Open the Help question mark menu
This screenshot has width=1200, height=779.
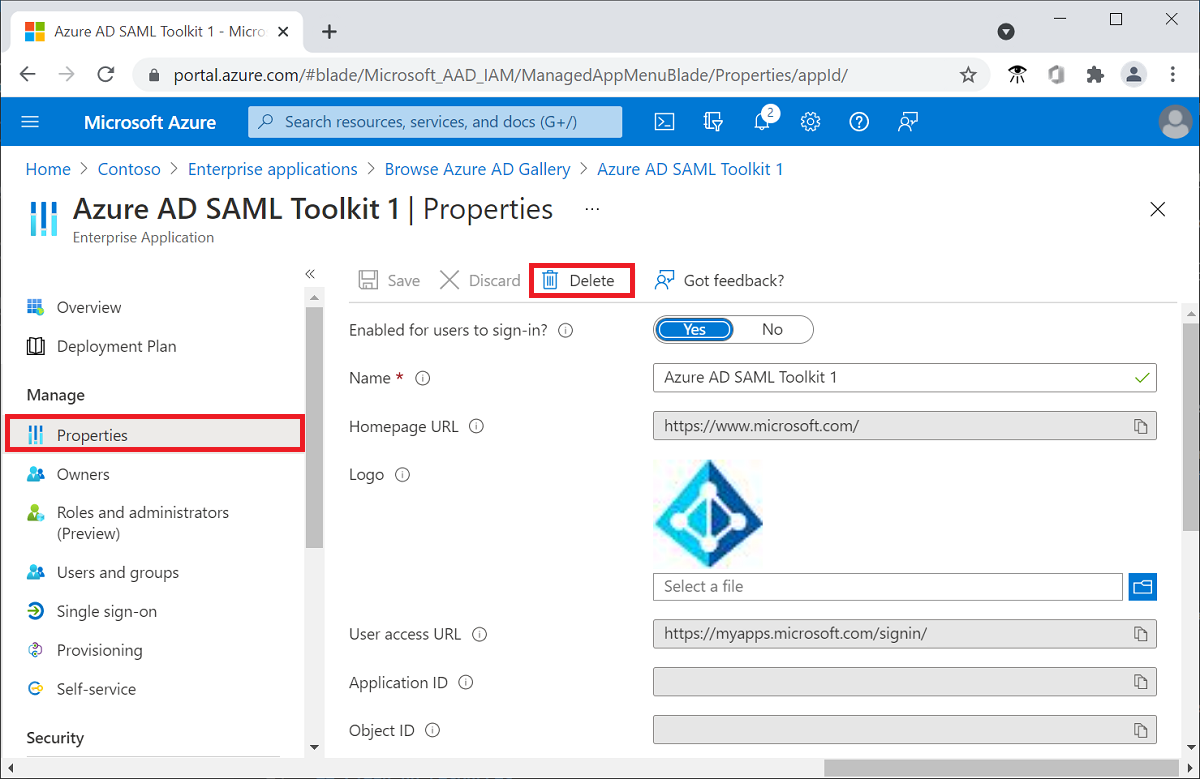tap(859, 122)
